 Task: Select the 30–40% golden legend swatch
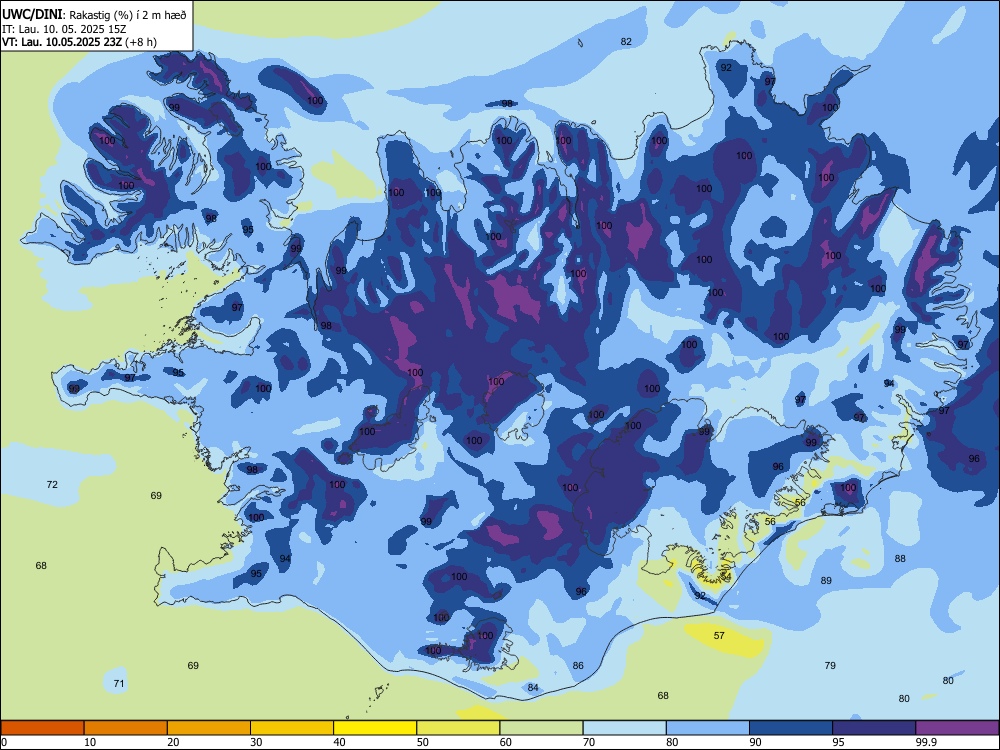pyautogui.click(x=292, y=728)
